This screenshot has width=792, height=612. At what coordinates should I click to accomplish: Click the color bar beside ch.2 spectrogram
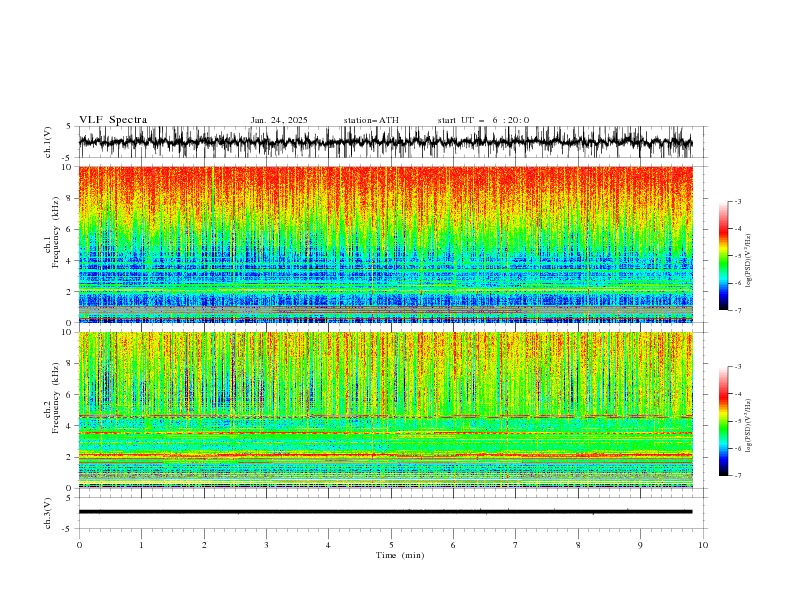pos(723,421)
